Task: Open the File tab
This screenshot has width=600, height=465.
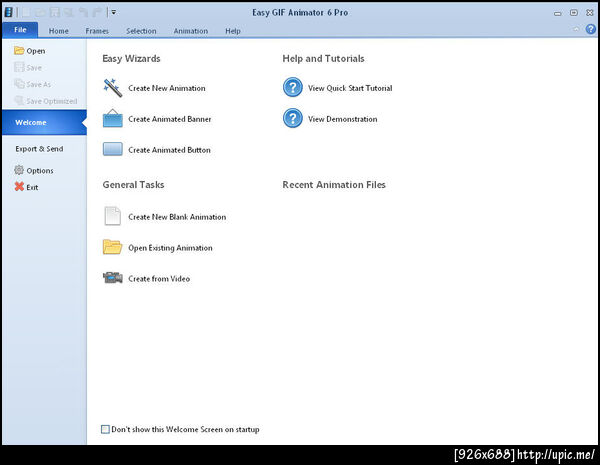Action: tap(20, 30)
